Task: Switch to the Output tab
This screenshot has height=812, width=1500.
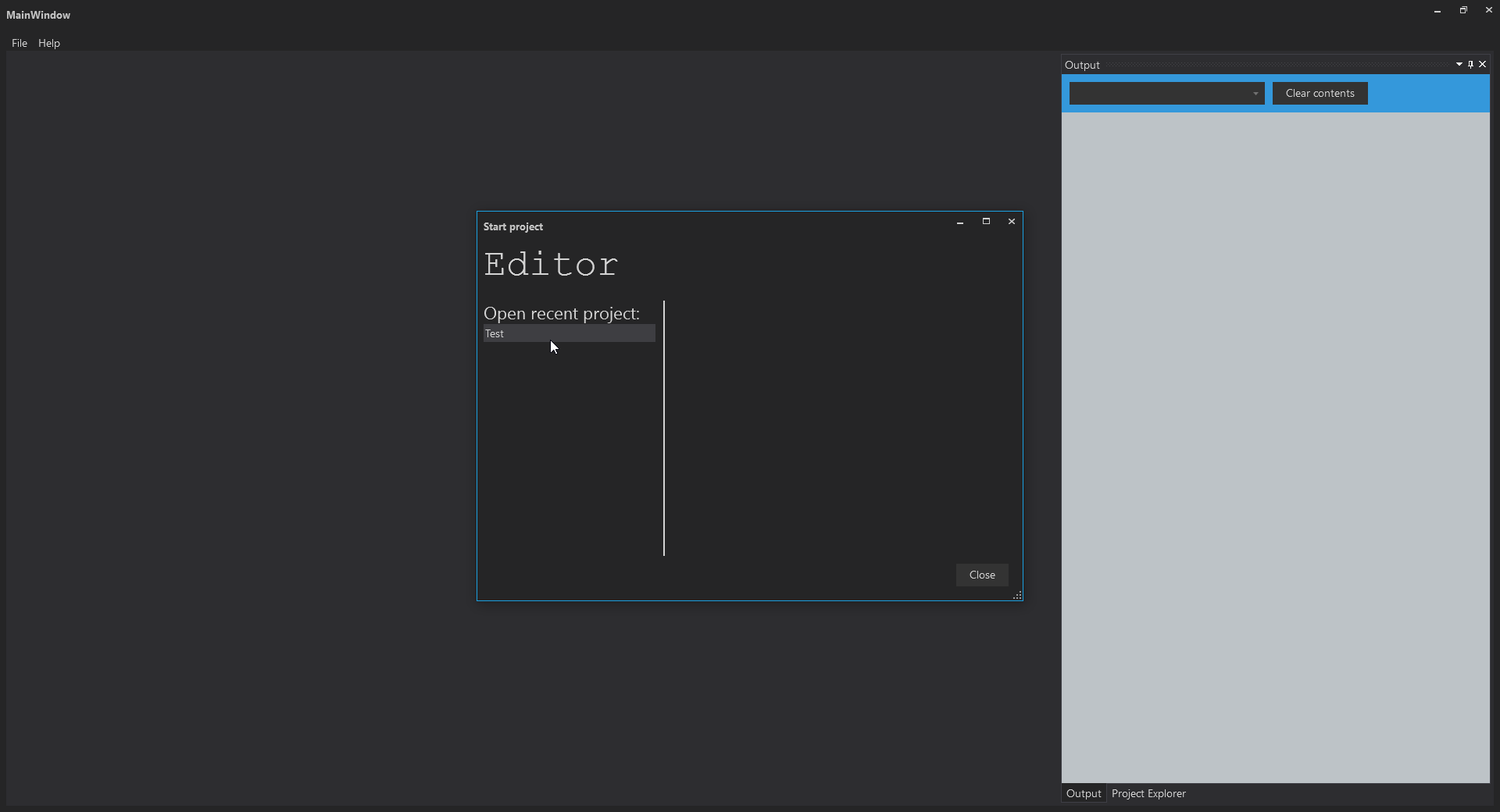Action: click(x=1084, y=793)
